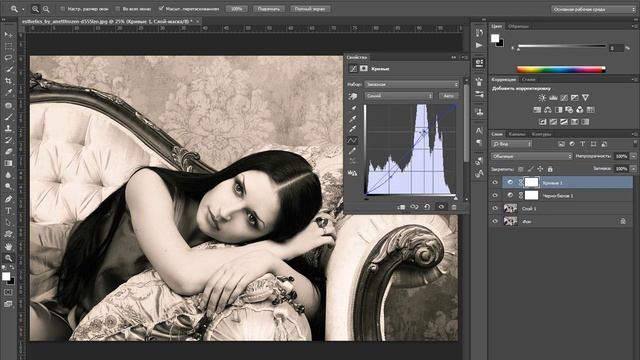Click the 100% zoom button
Viewport: 640px width, 360px height.
[x=237, y=9]
